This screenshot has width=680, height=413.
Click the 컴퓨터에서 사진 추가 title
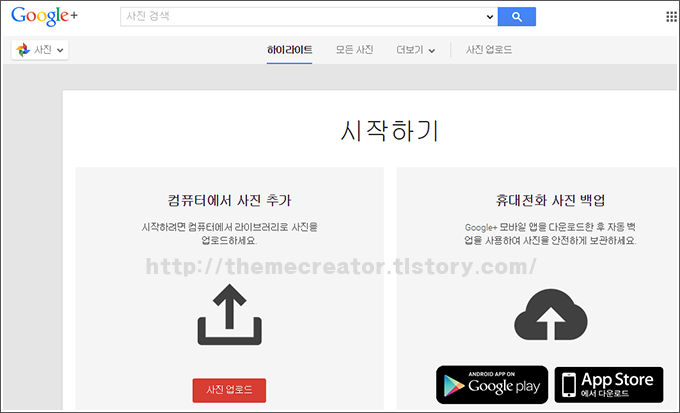(229, 200)
